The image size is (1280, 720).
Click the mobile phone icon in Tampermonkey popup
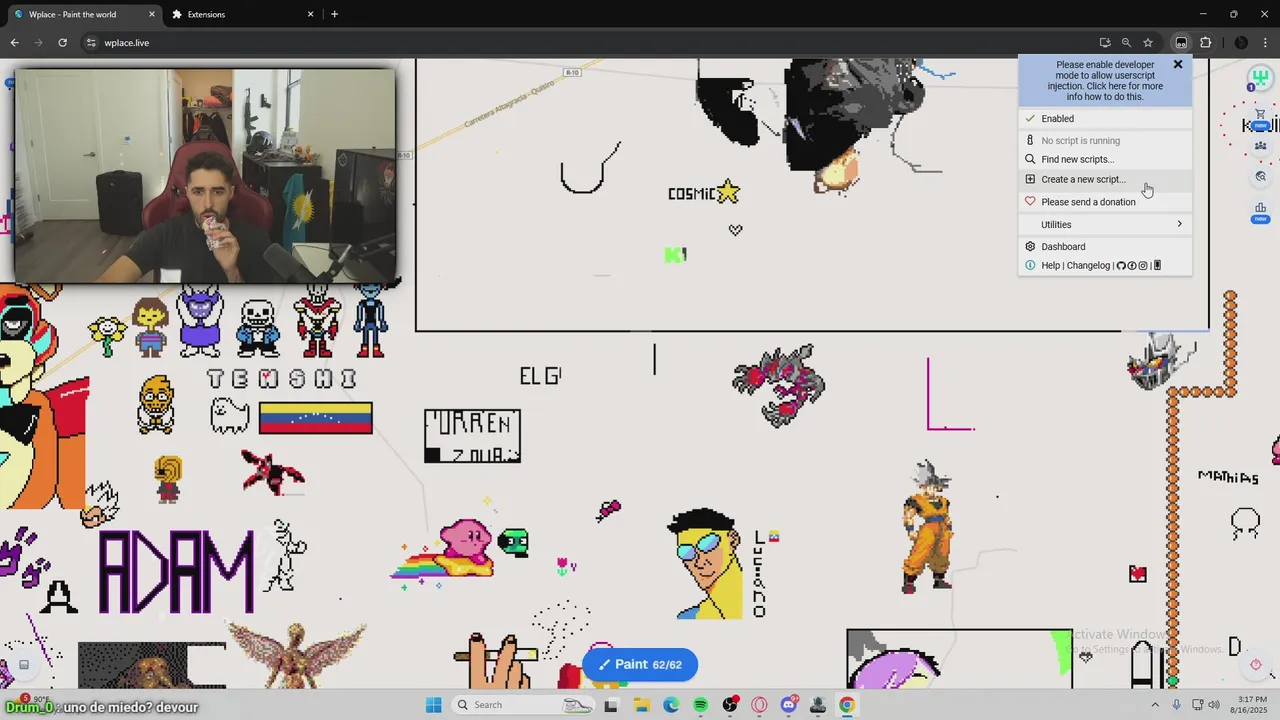pos(1157,266)
